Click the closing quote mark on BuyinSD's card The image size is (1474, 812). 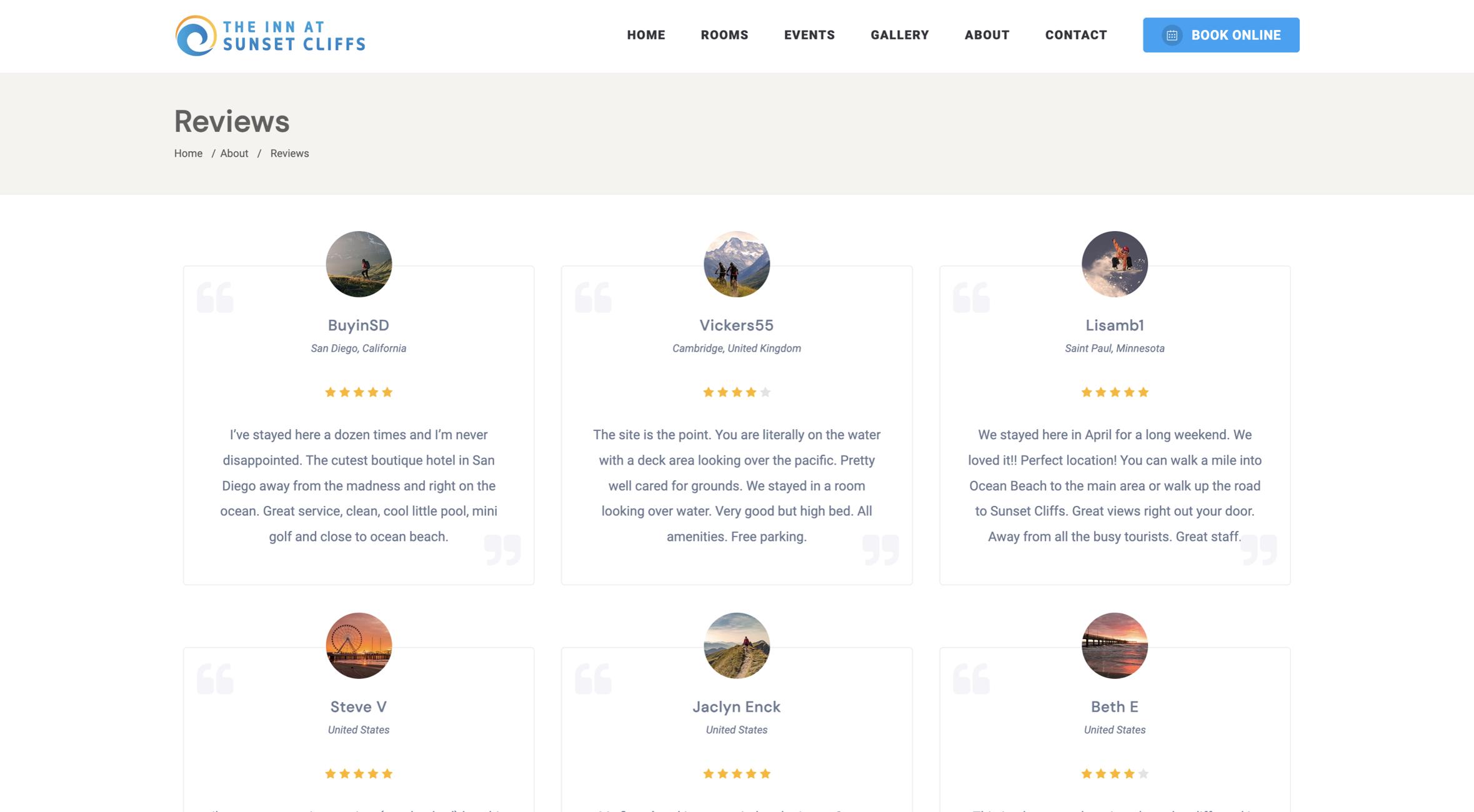[x=502, y=550]
